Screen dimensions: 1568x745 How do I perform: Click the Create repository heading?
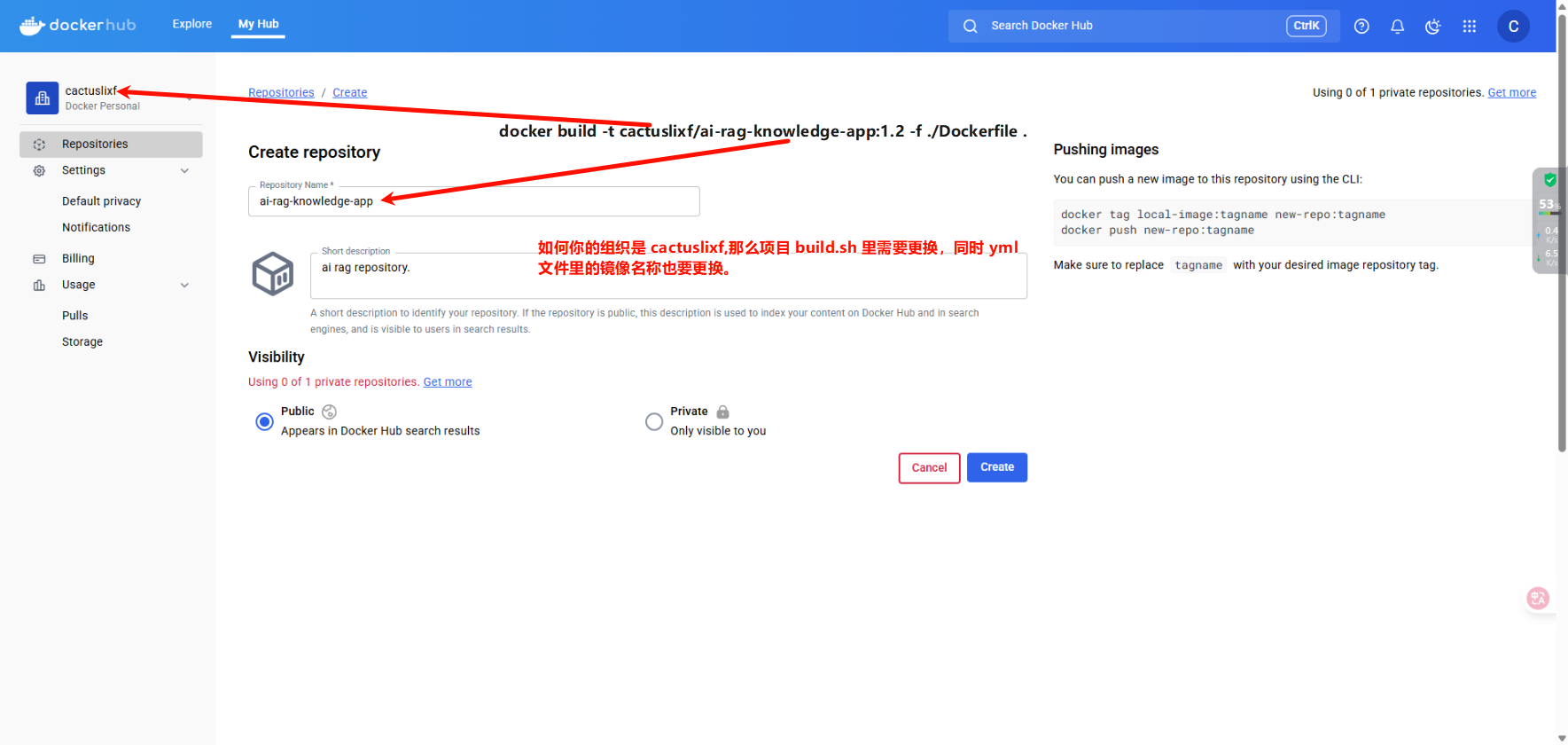(x=314, y=153)
